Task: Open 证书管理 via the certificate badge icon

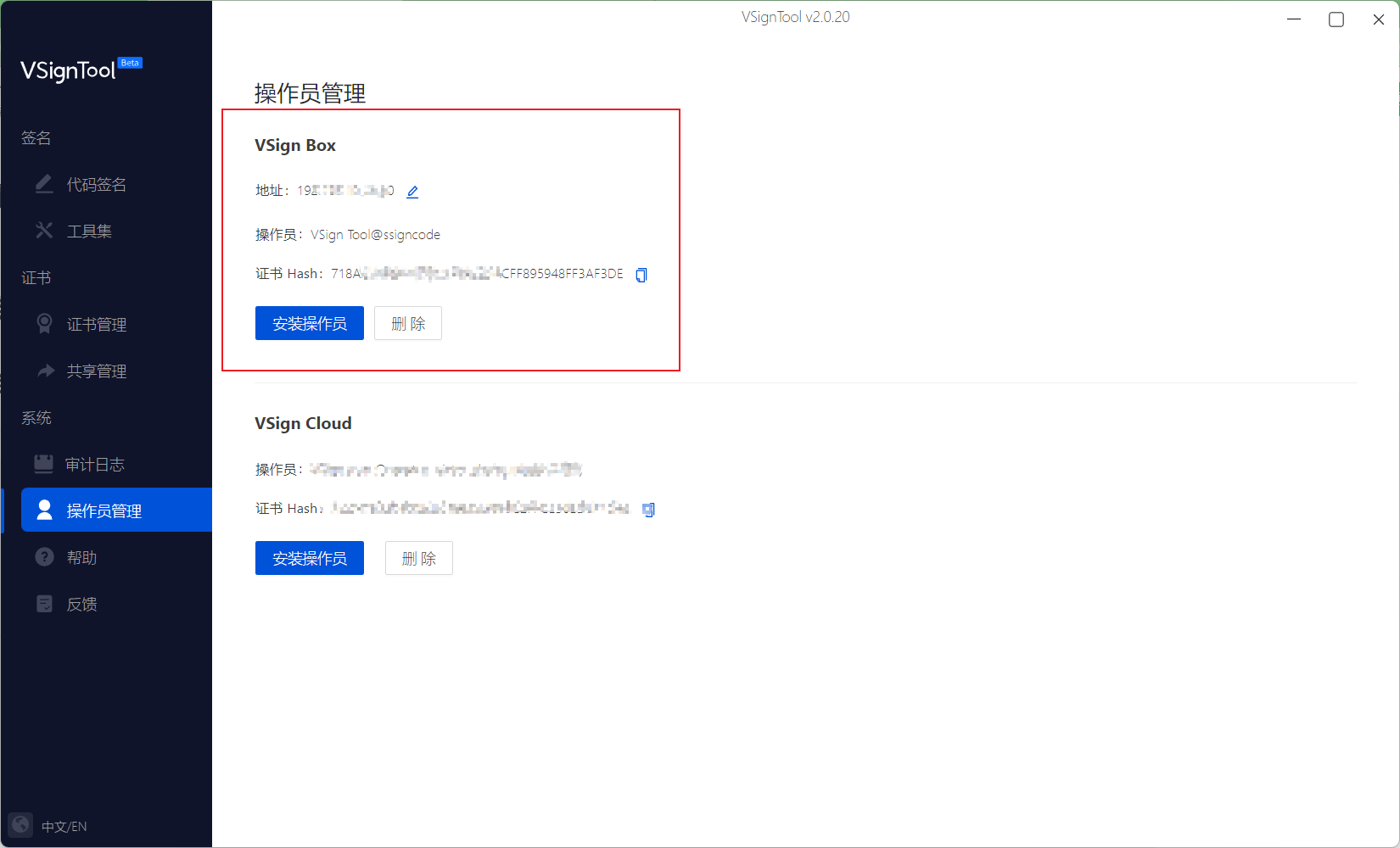Action: 43,323
